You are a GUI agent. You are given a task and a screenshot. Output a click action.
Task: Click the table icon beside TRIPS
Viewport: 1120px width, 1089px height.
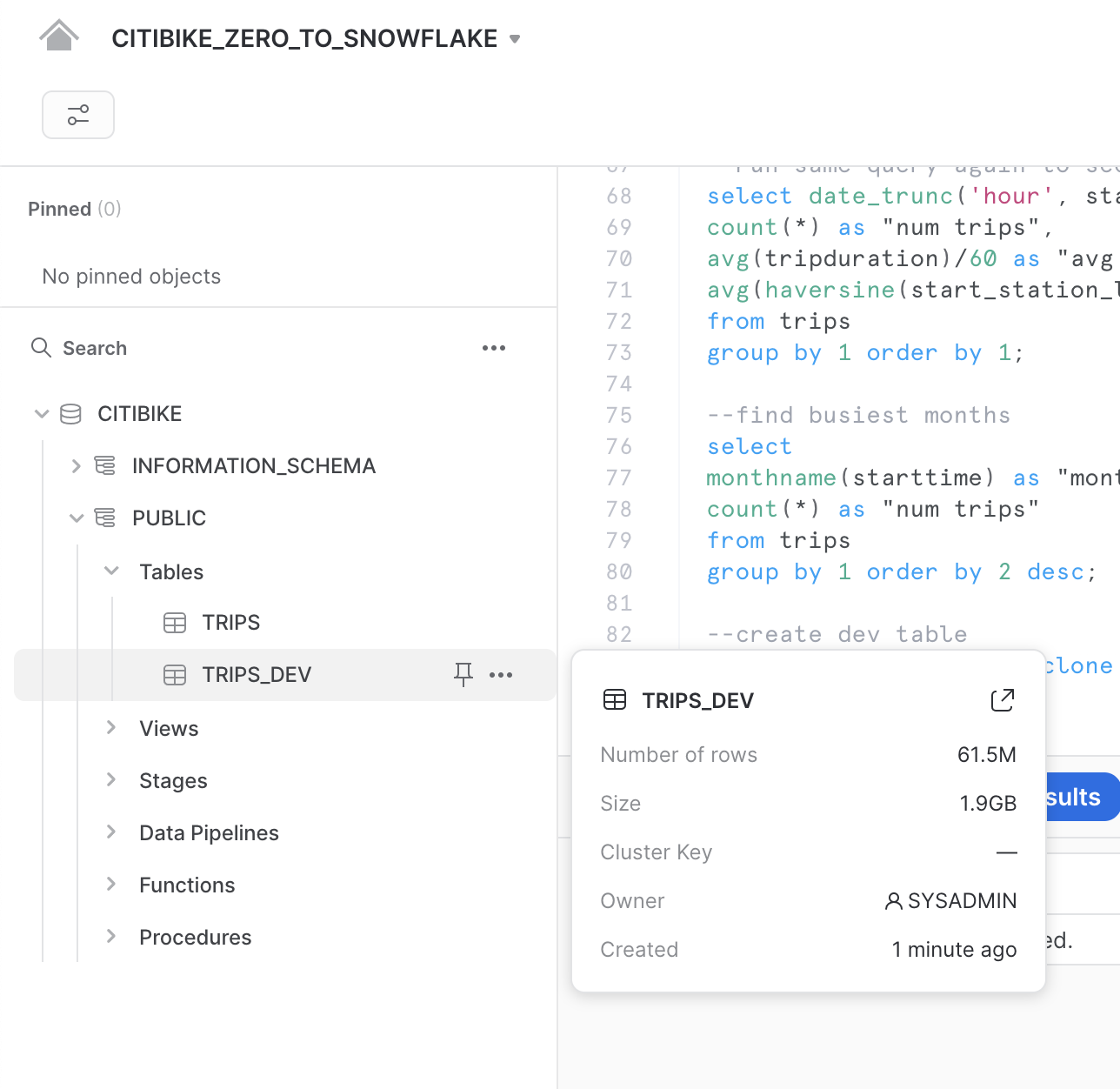175,622
